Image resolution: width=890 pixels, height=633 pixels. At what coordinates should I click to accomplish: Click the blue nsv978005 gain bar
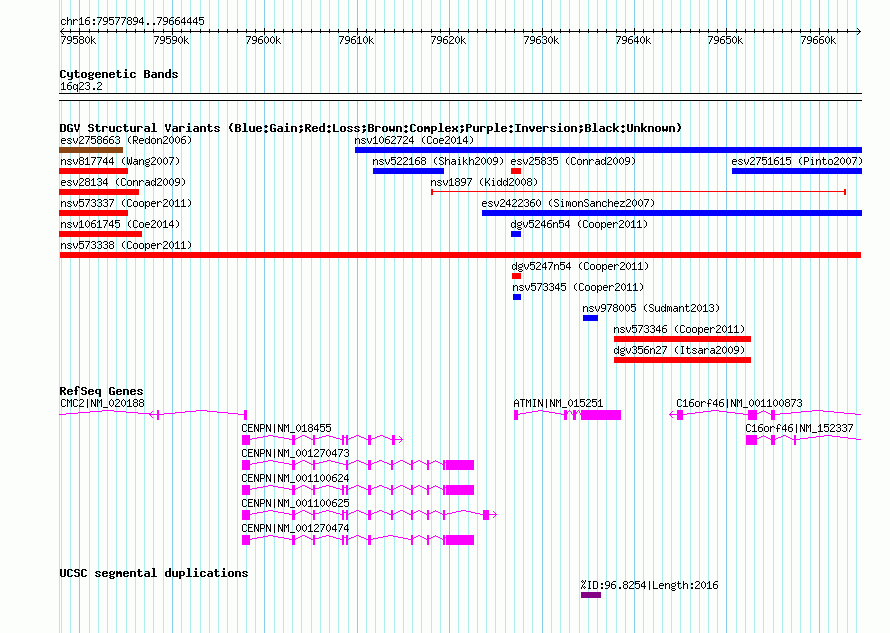click(590, 318)
